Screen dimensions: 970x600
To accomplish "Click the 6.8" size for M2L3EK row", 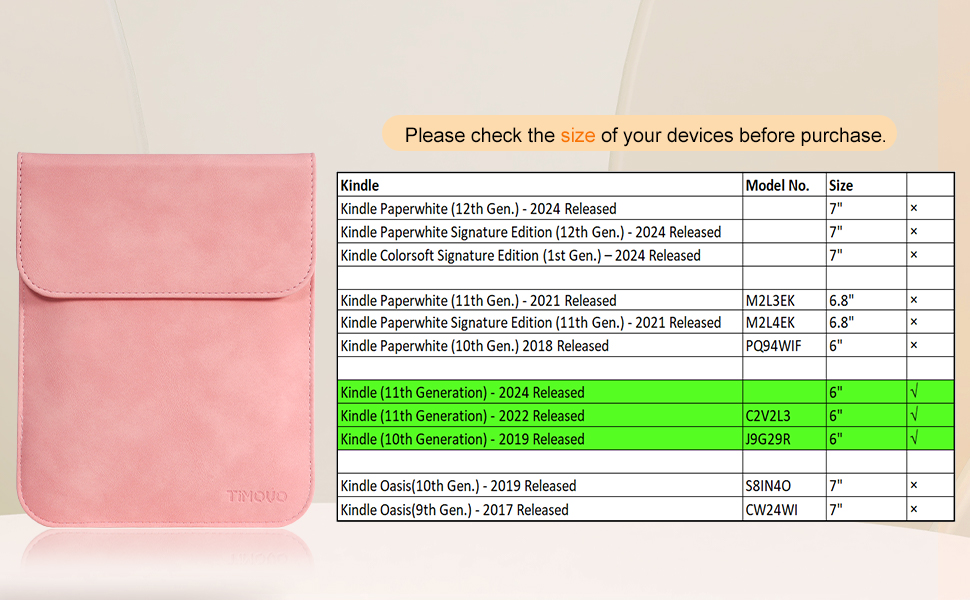I will tap(841, 301).
